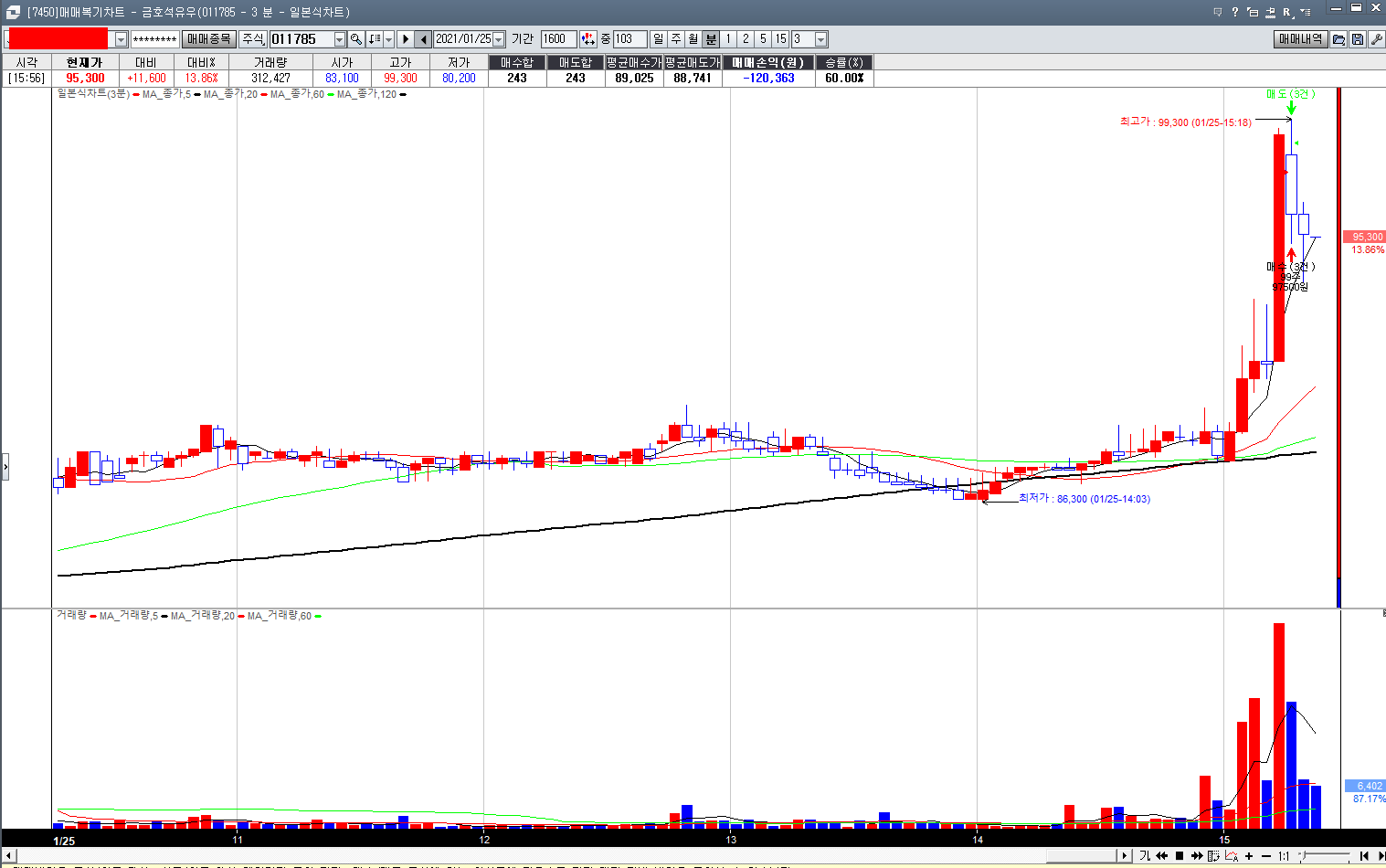The width and height of the screenshot is (1386, 868).
Task: Click the 매매종목 button
Action: click(x=208, y=39)
